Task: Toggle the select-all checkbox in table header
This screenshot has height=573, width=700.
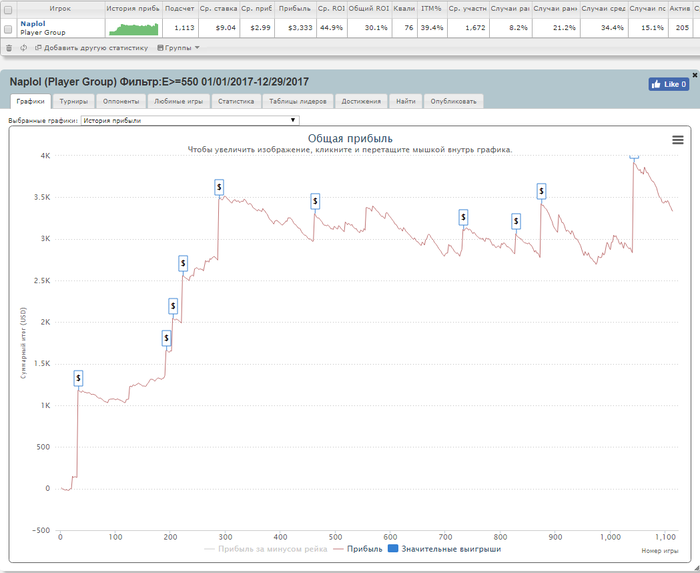Action: pos(8,9)
